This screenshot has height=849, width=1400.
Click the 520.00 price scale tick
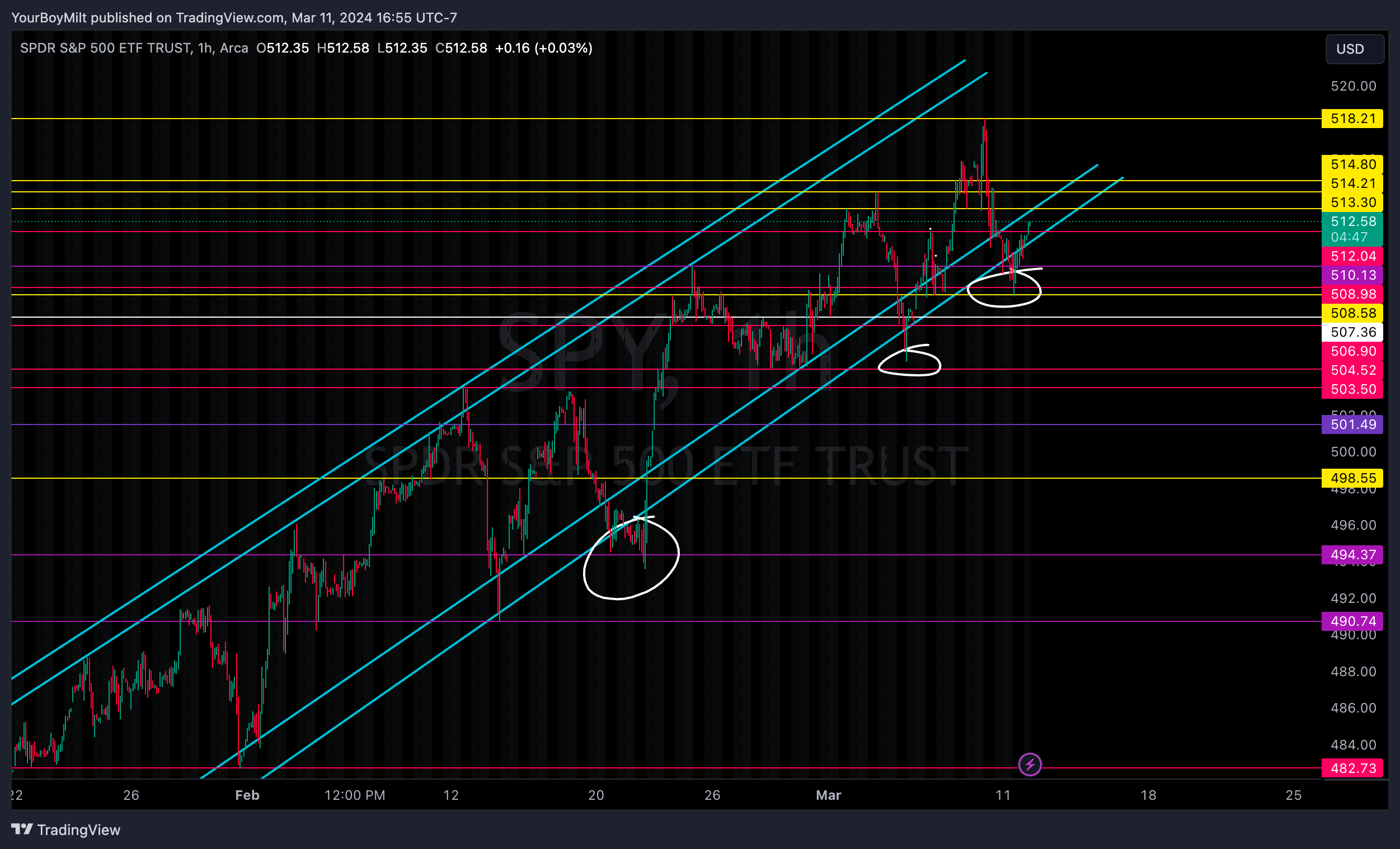1353,86
